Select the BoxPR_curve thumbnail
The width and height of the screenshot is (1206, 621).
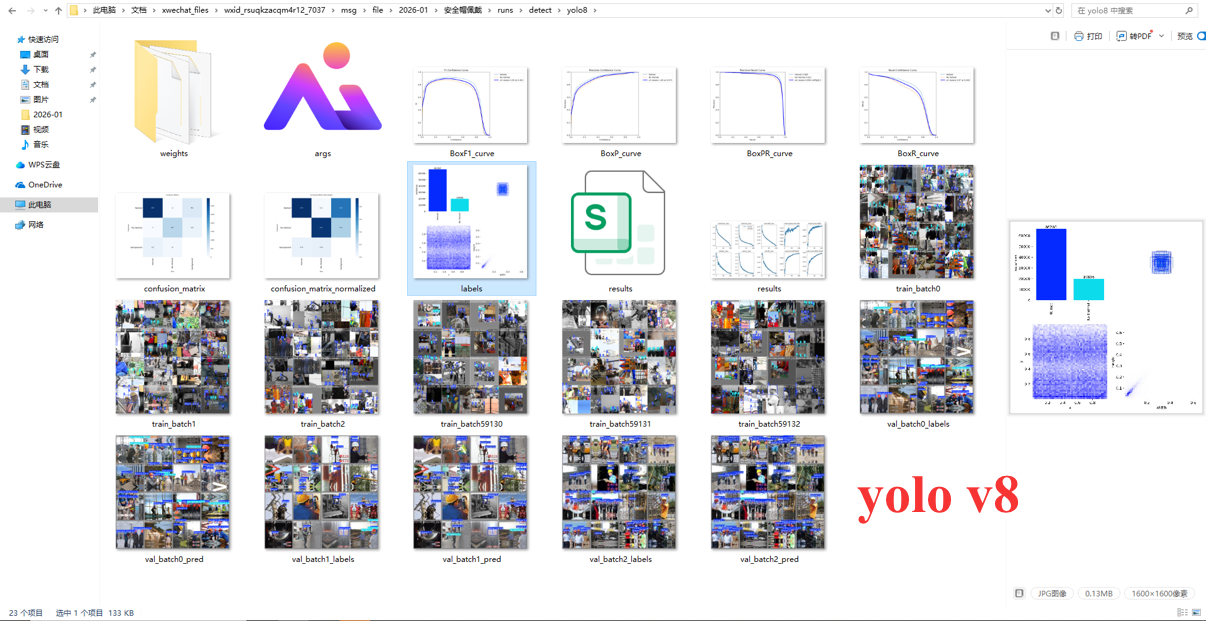point(769,105)
